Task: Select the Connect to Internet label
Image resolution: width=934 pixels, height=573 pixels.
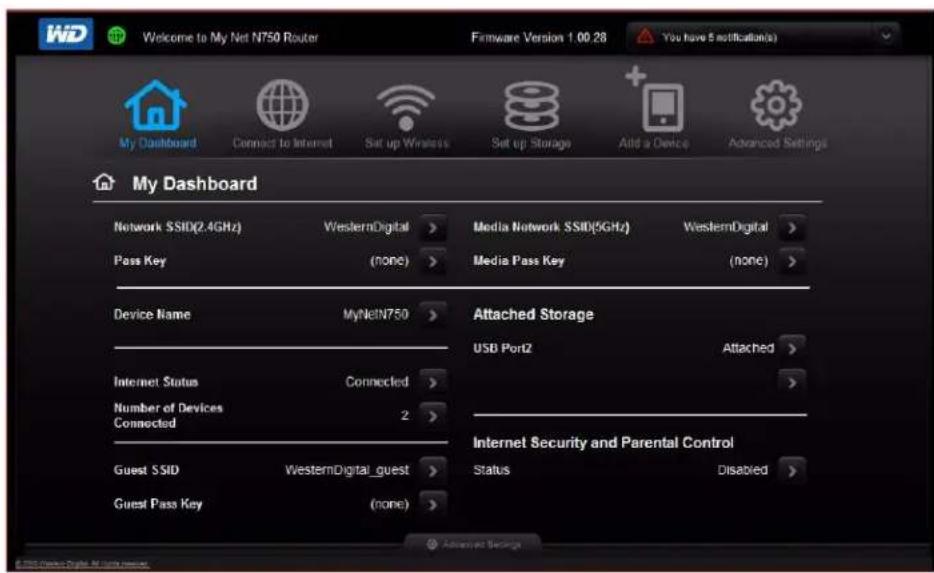Action: pos(282,144)
